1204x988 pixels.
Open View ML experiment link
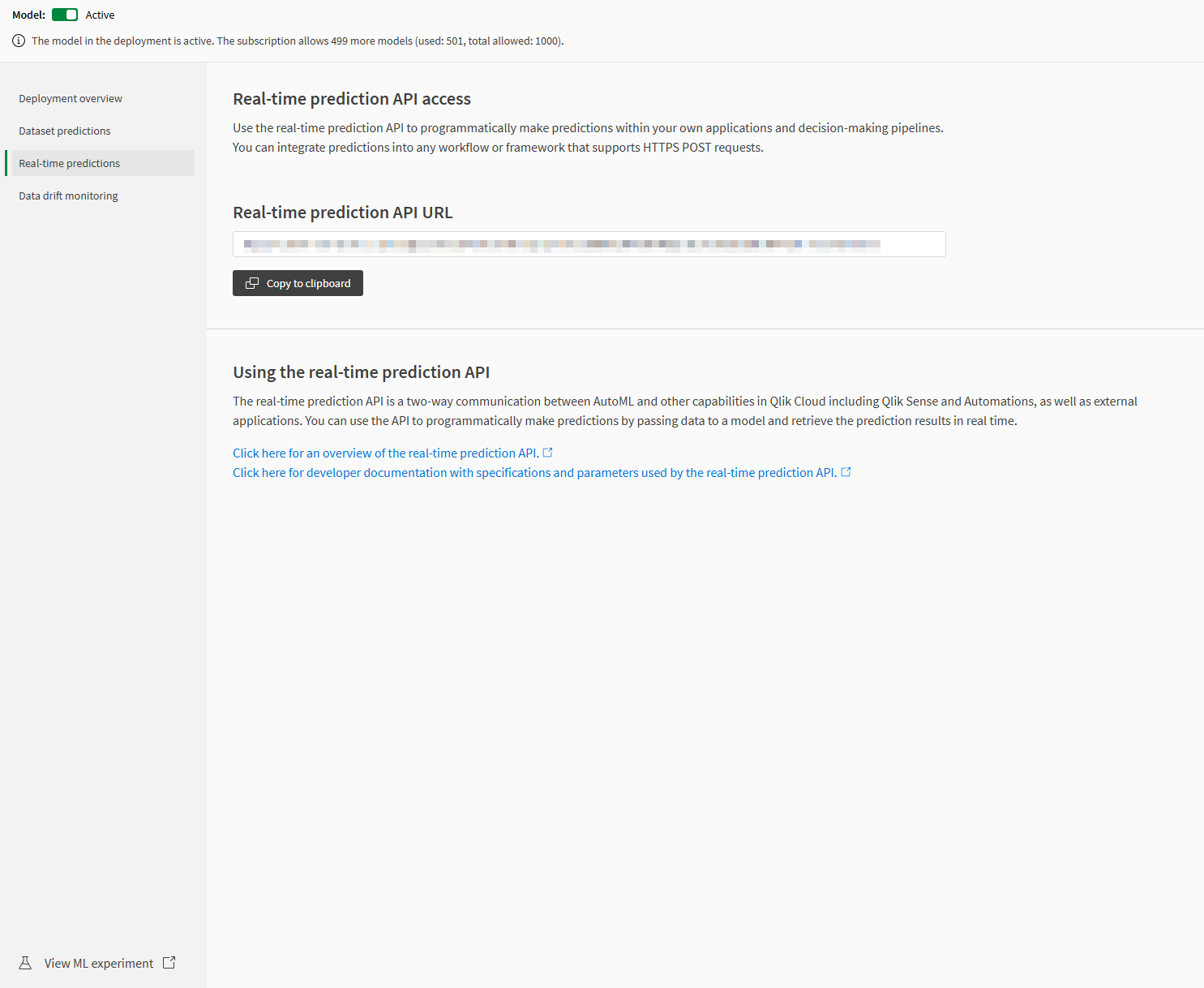point(97,963)
